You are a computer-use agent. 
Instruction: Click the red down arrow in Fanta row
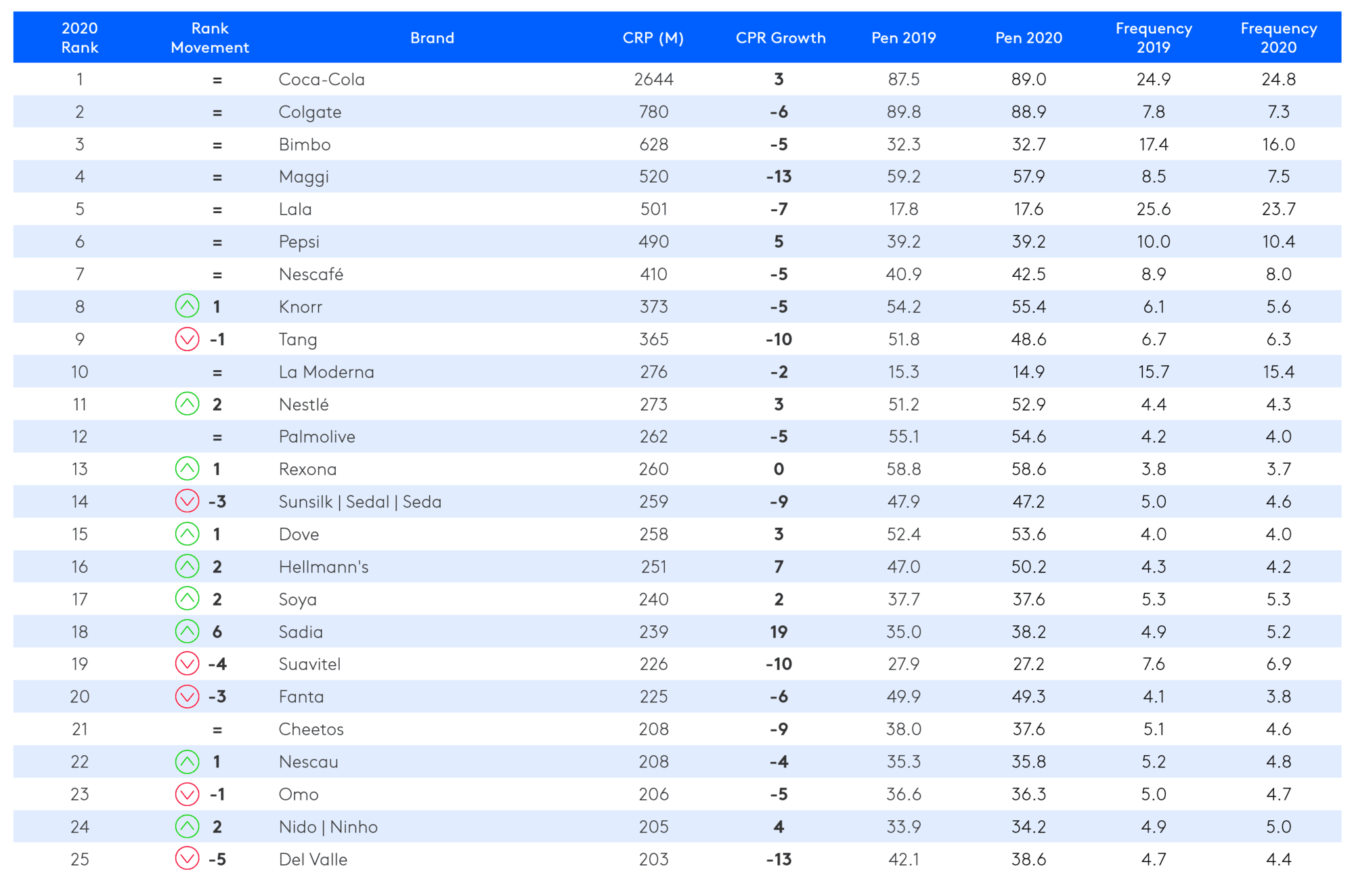tap(188, 696)
